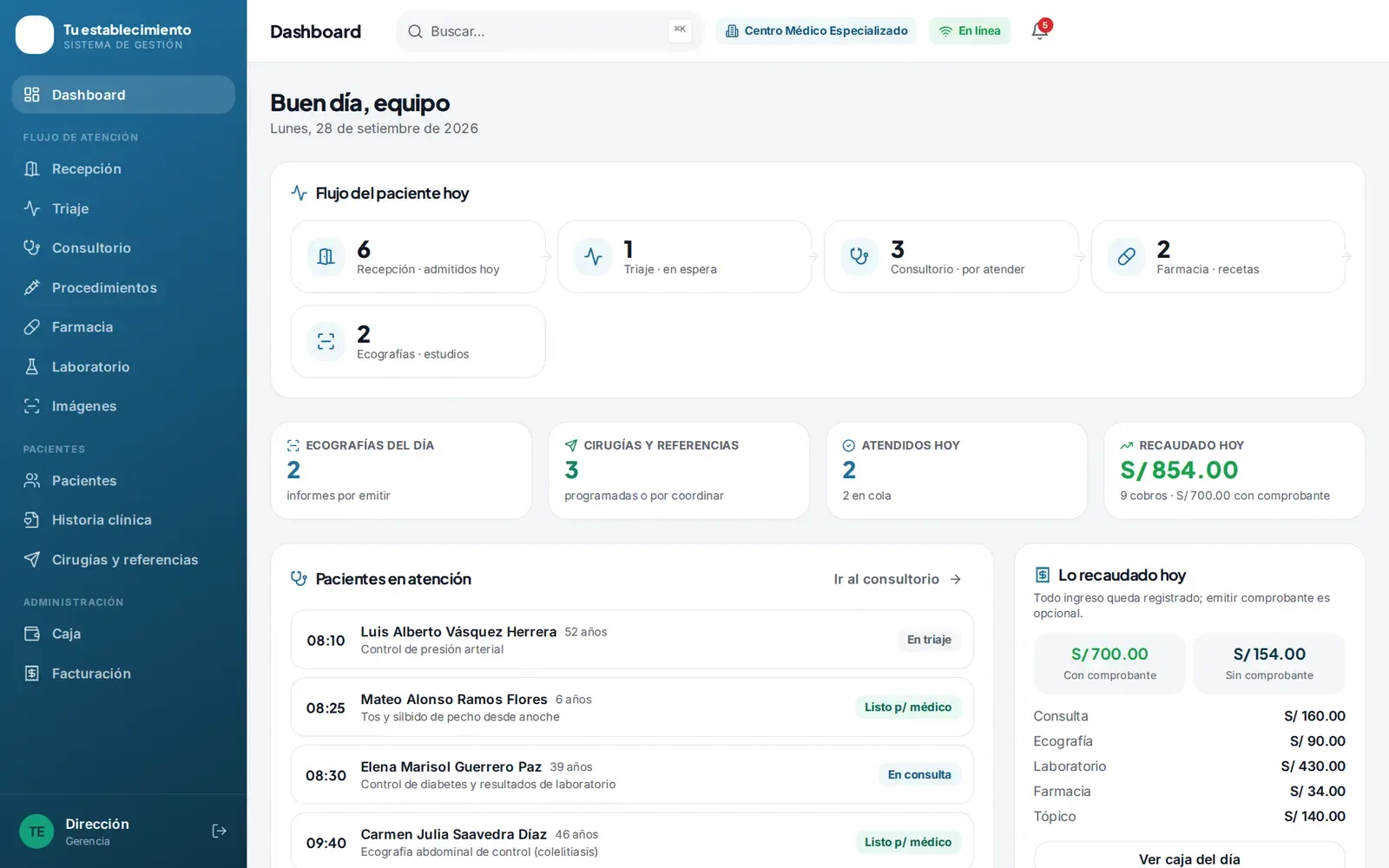Select patient row Luis Alberto Vásquez Herrera
Viewport: 1389px width, 868px height.
[632, 640]
